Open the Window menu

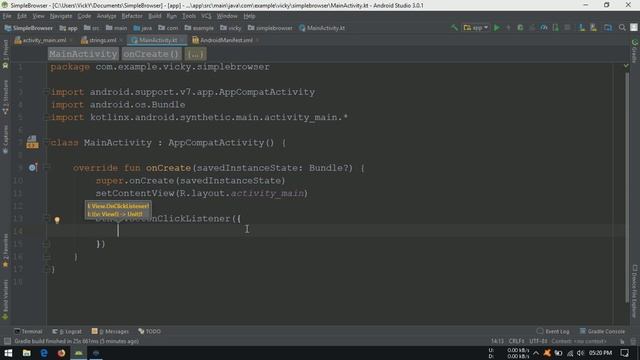coord(227,16)
